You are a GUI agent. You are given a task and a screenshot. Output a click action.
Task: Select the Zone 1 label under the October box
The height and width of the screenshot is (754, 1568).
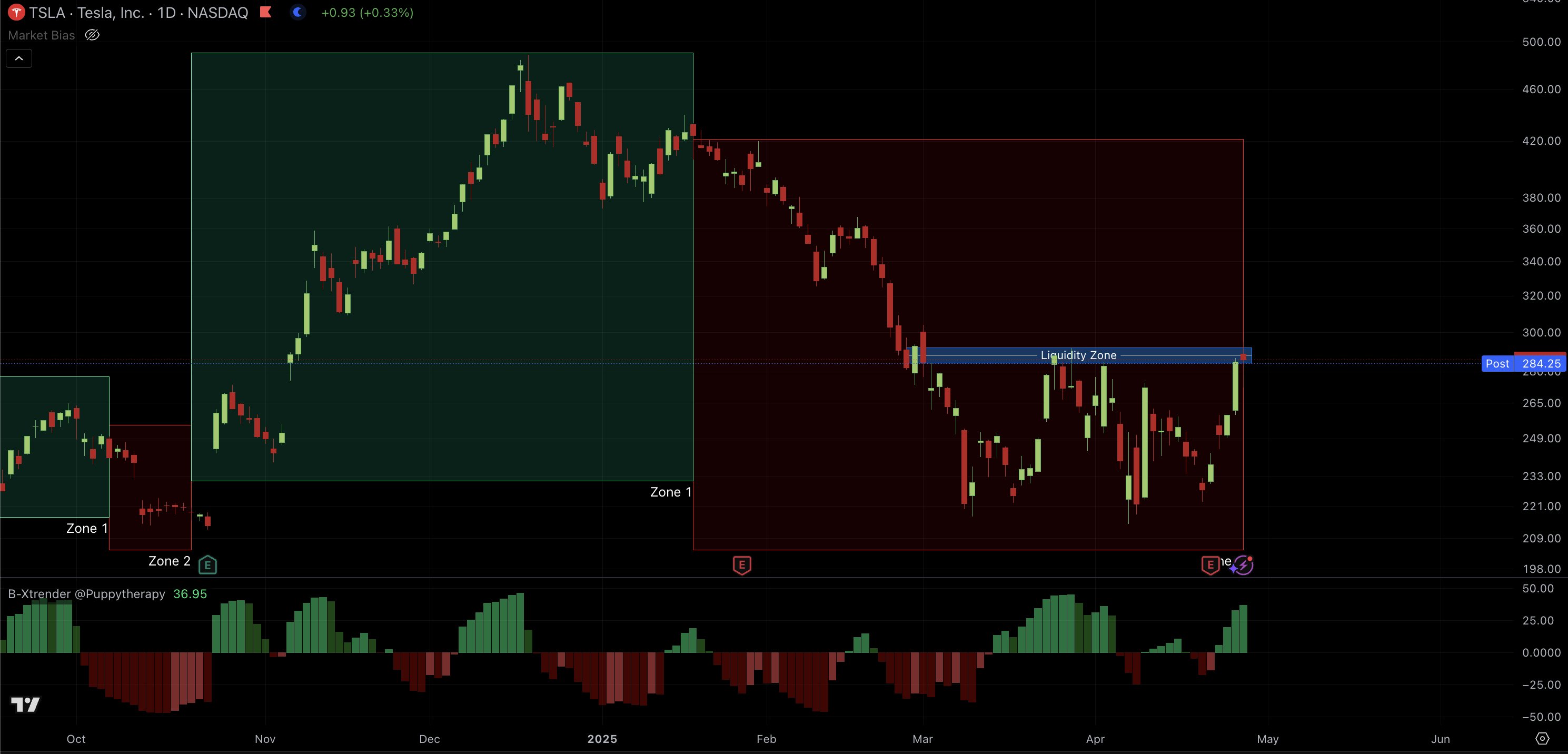(87, 528)
